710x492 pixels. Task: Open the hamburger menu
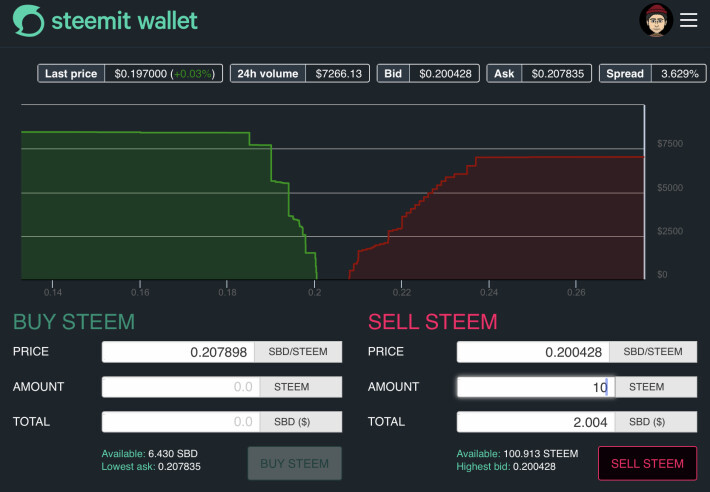pos(688,20)
